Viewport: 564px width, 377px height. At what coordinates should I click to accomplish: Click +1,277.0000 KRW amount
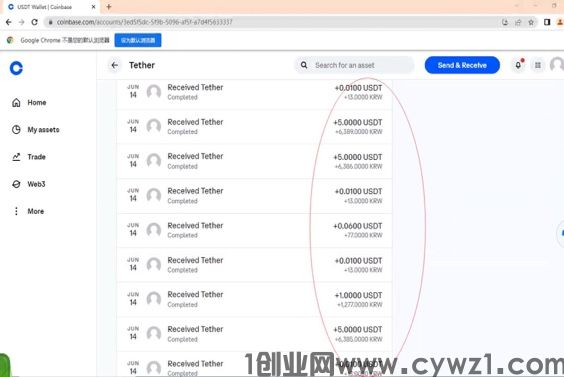359,305
